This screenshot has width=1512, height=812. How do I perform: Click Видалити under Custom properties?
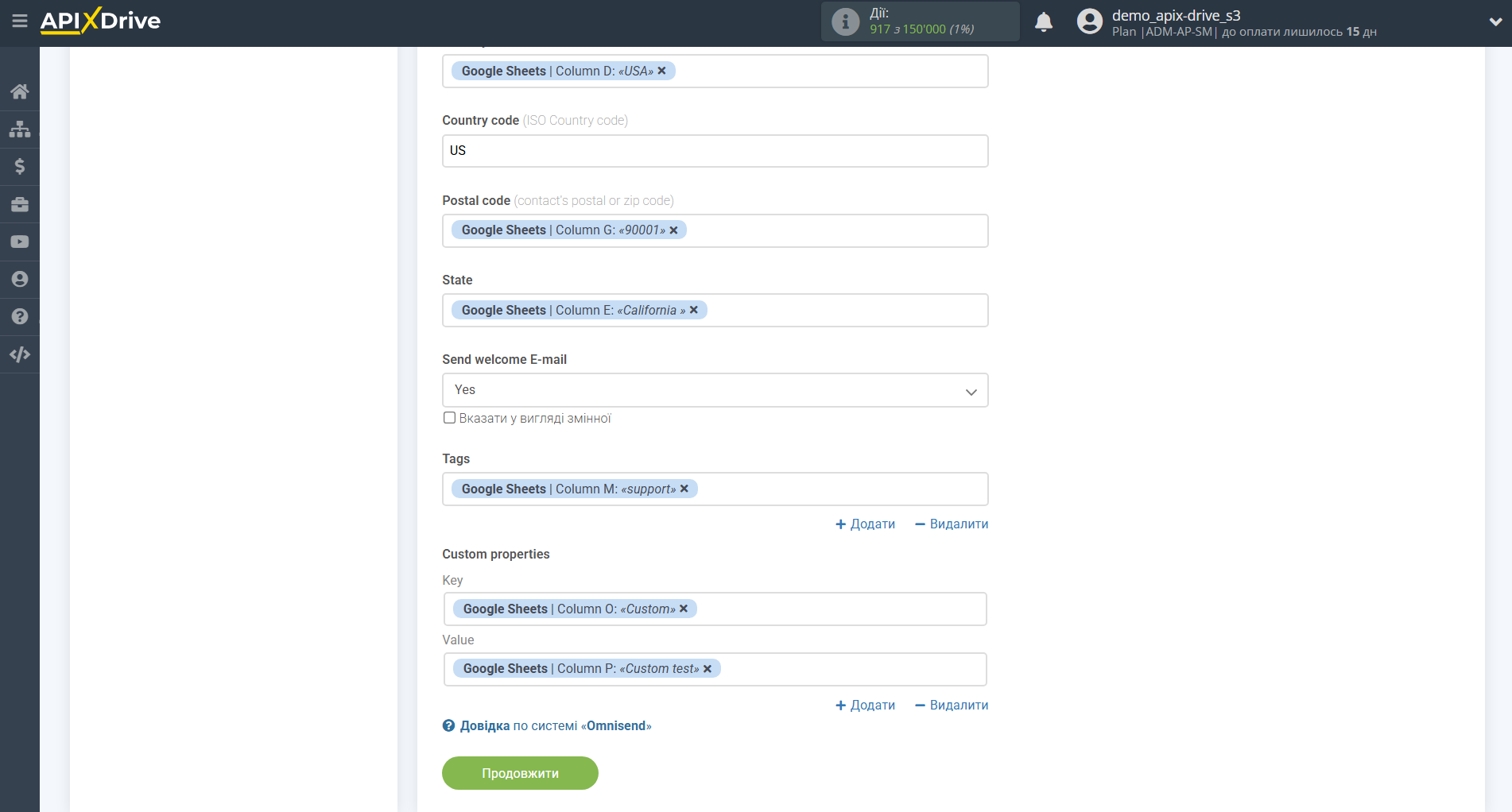point(952,706)
